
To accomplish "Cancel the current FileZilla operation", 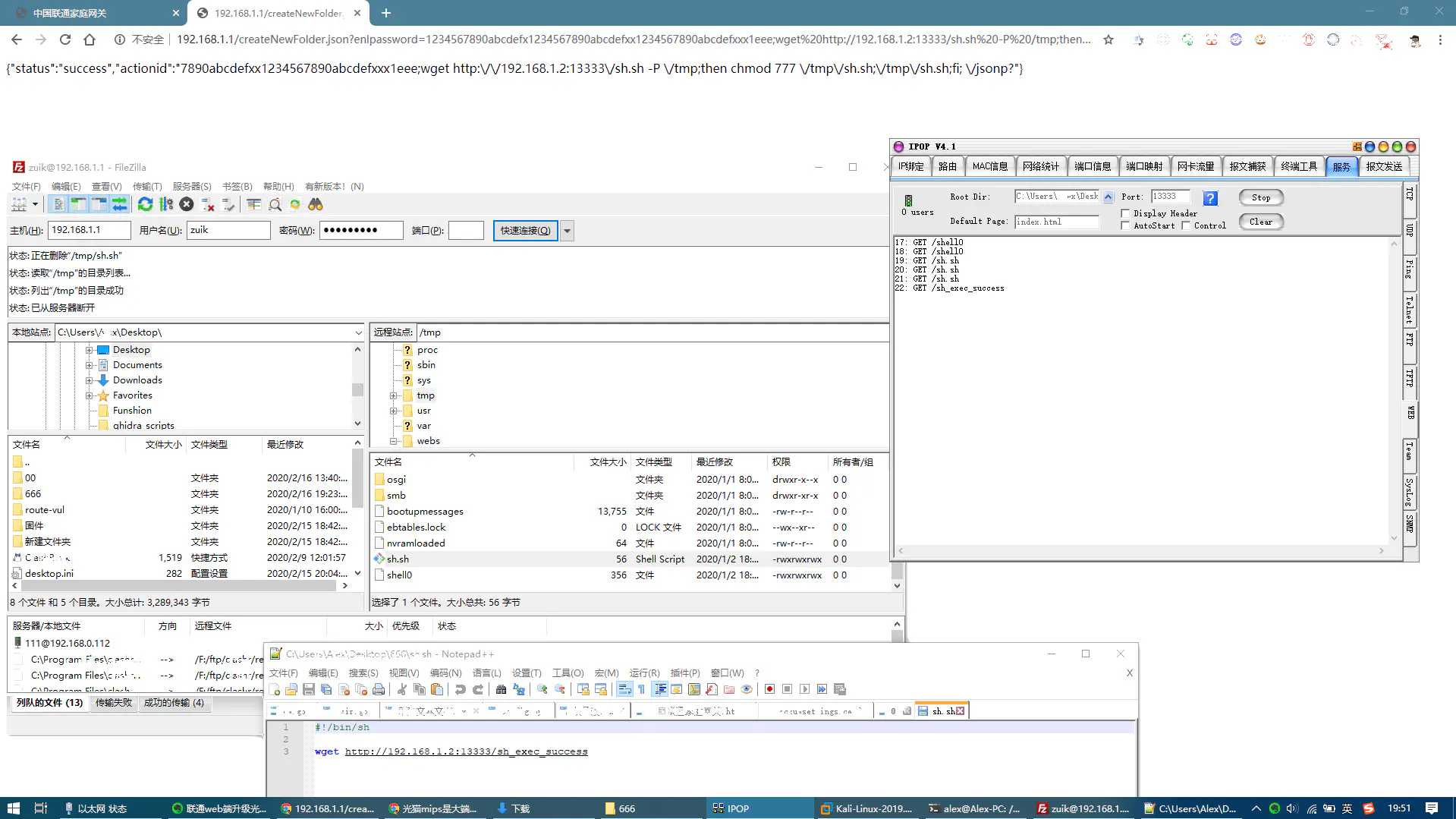I will tap(187, 204).
